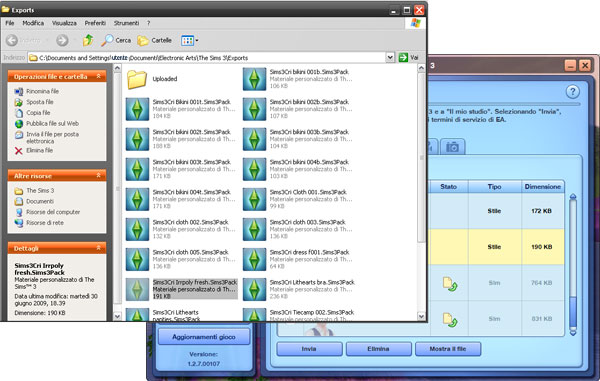Select Sims3Cri dress f001.Sims3Pack file icon
This screenshot has width=600, height=381.
pos(254,259)
